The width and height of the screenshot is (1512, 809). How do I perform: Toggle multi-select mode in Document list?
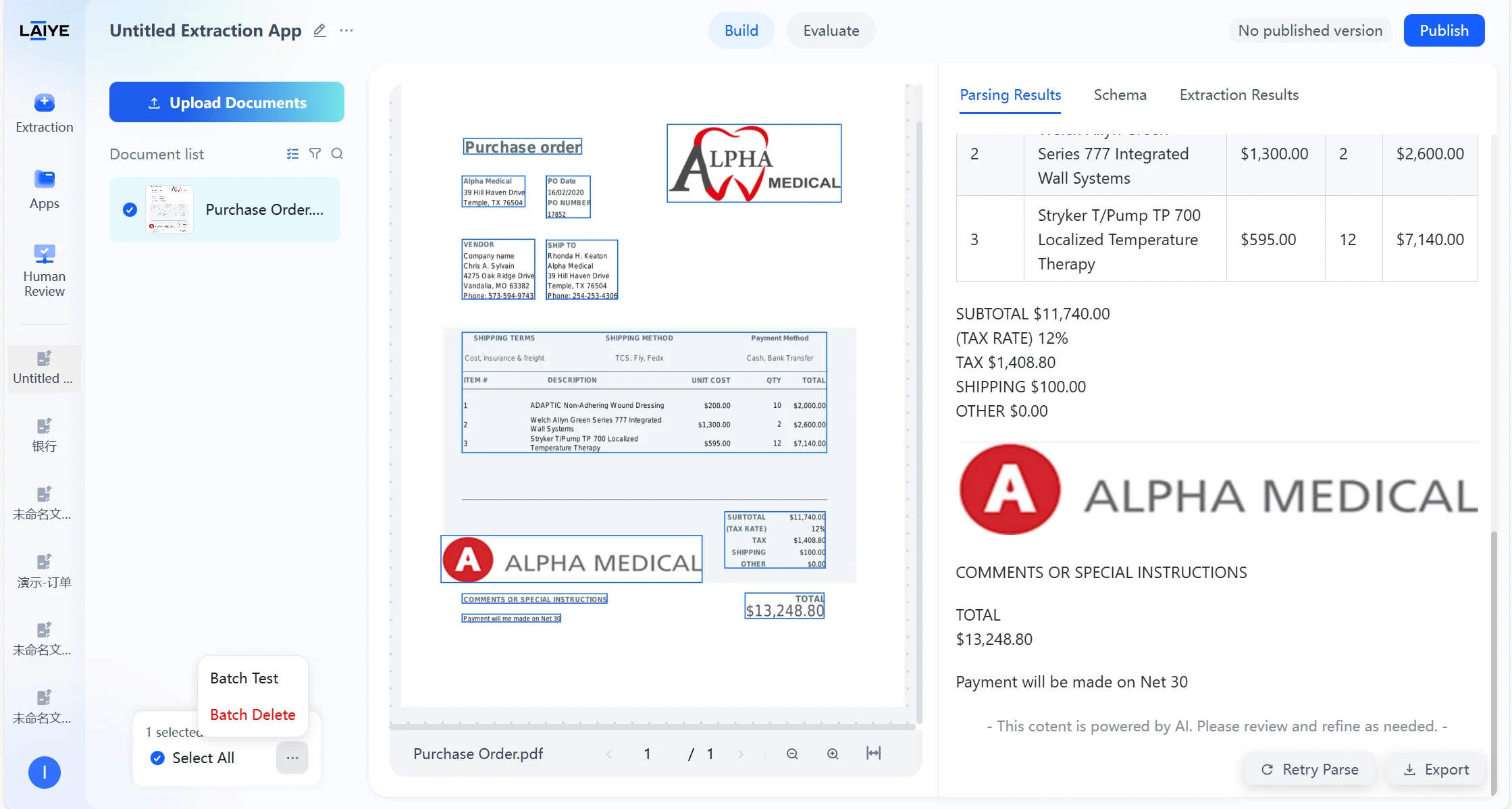point(292,154)
